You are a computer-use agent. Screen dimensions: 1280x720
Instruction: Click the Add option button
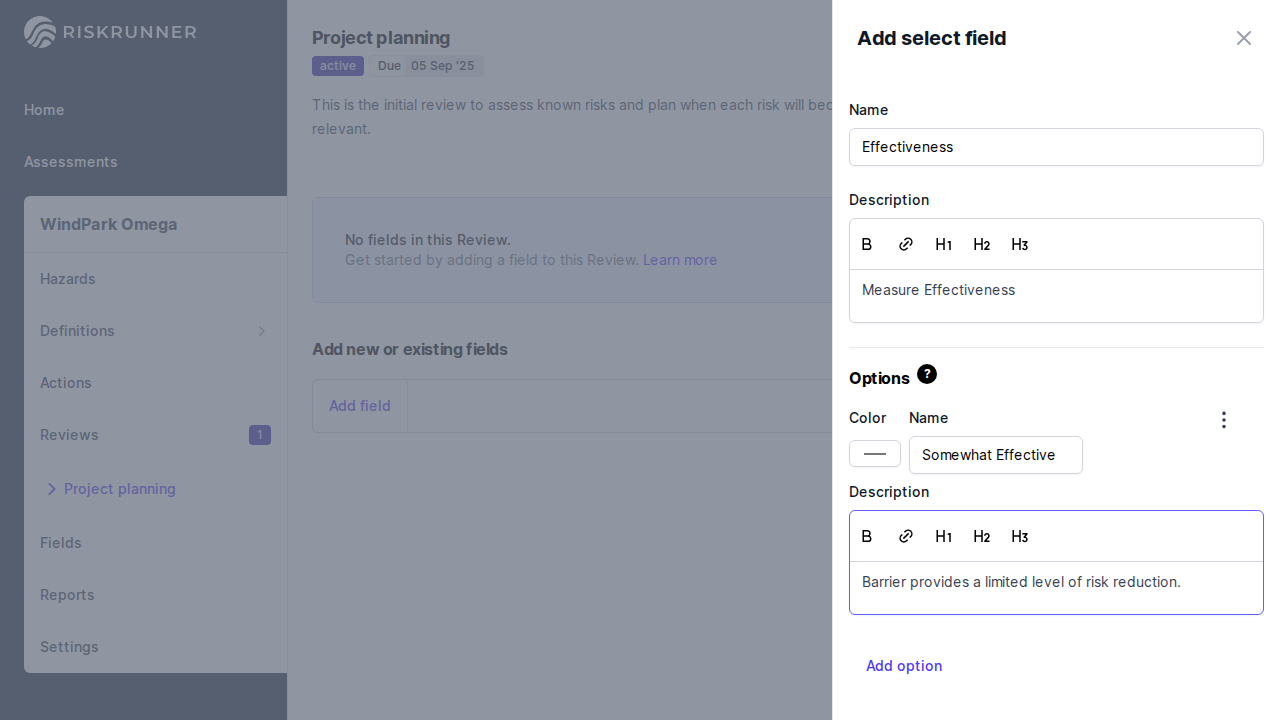click(904, 666)
